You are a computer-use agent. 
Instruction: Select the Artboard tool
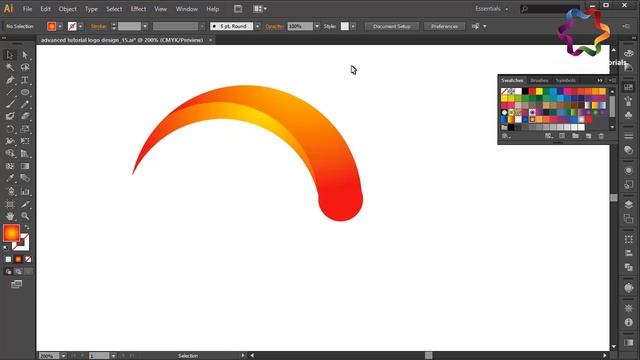click(x=10, y=204)
